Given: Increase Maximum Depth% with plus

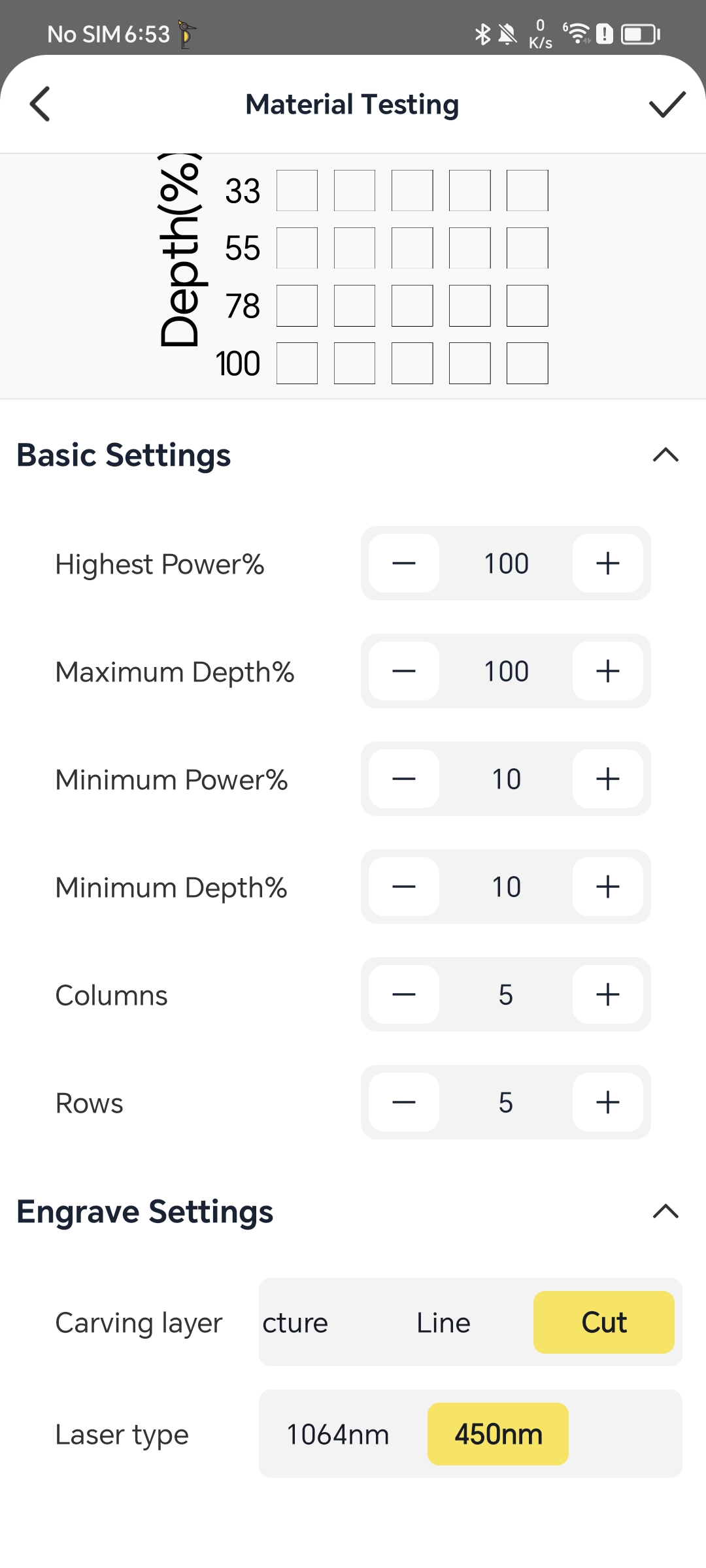Looking at the screenshot, I should pyautogui.click(x=607, y=671).
